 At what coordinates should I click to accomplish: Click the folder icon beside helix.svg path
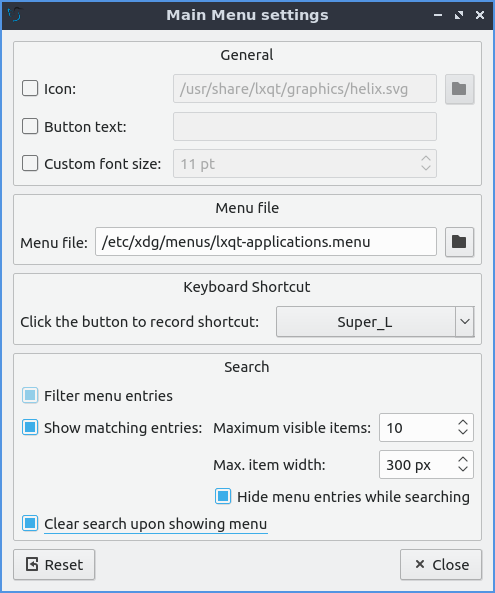point(459,89)
